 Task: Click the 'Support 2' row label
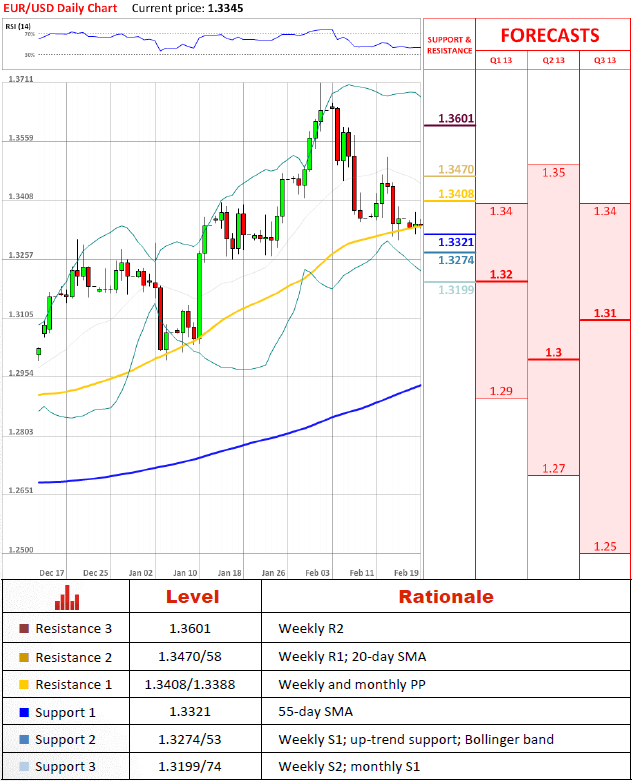click(65, 740)
